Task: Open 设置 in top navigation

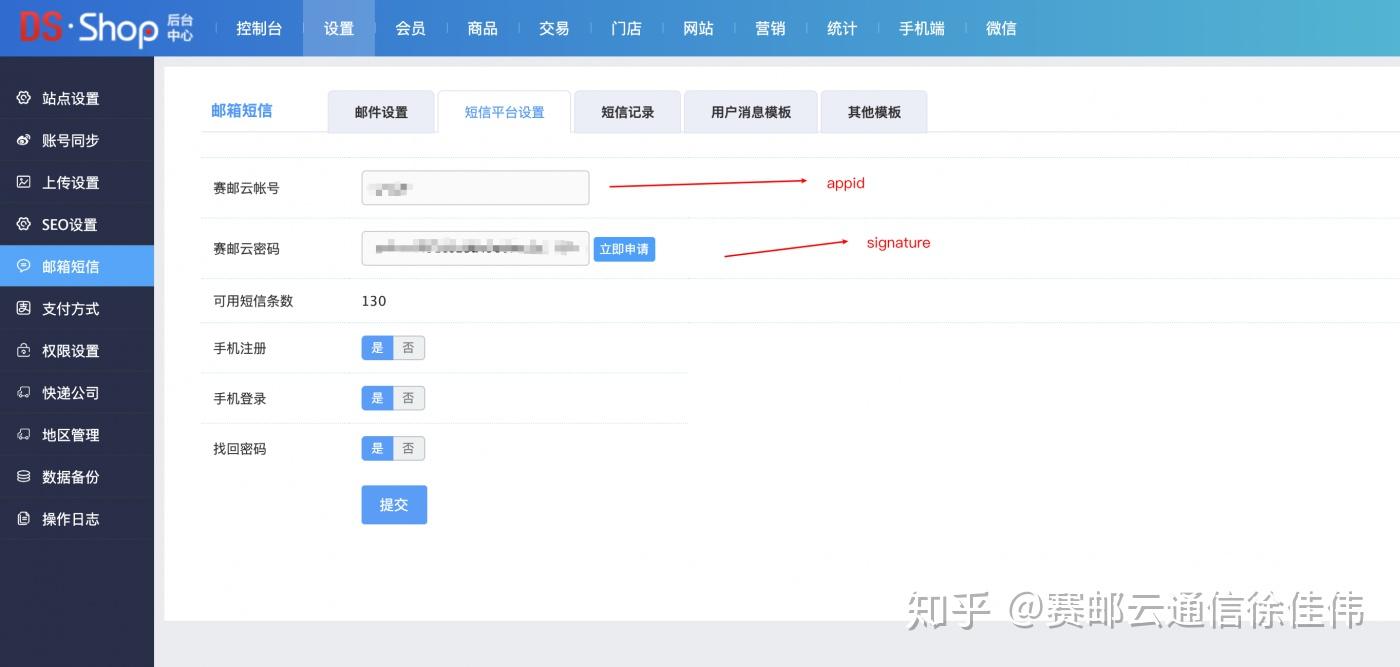Action: point(339,28)
